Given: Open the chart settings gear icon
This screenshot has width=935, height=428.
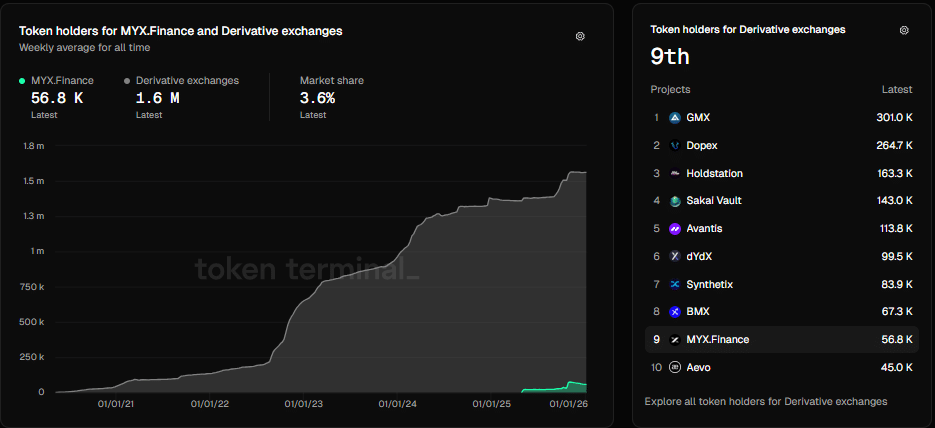Looking at the screenshot, I should 580,36.
